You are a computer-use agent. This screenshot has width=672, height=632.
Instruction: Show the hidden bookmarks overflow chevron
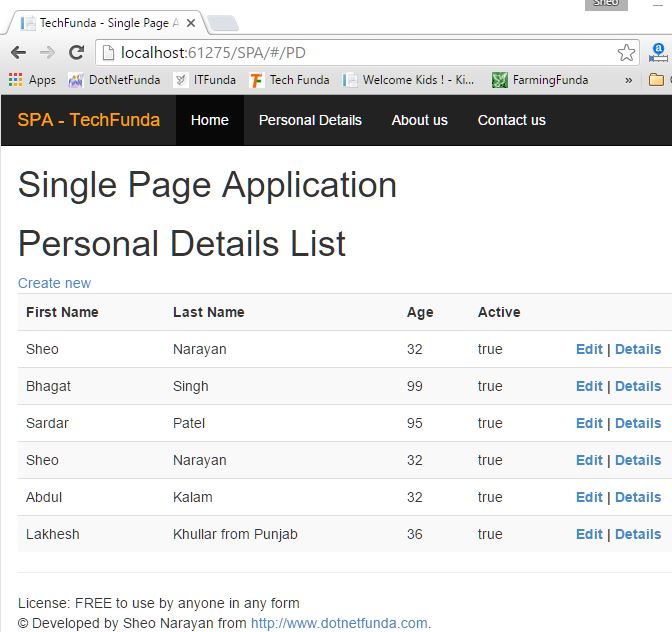pos(628,80)
